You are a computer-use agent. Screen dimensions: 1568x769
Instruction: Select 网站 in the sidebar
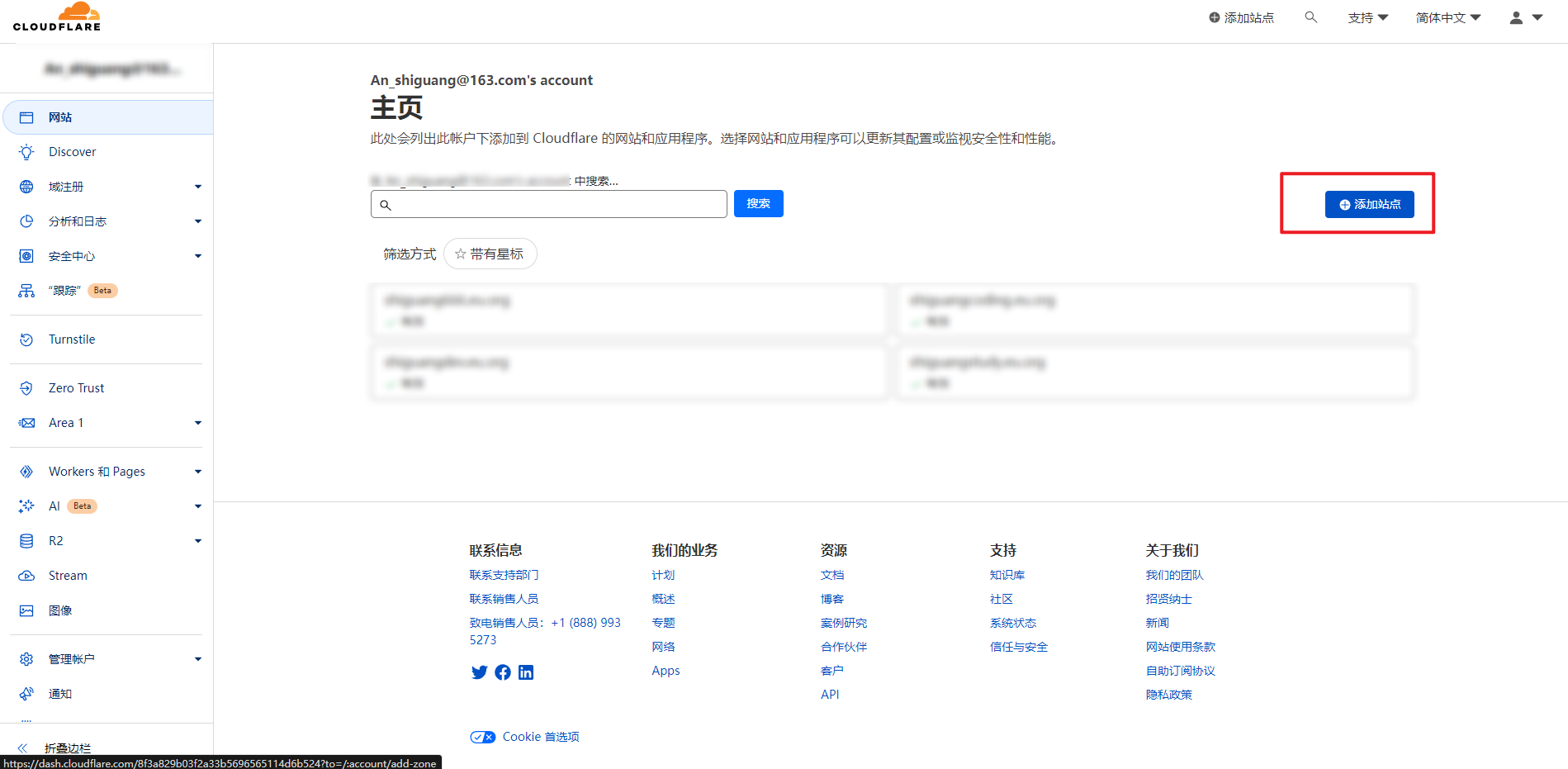click(x=108, y=117)
